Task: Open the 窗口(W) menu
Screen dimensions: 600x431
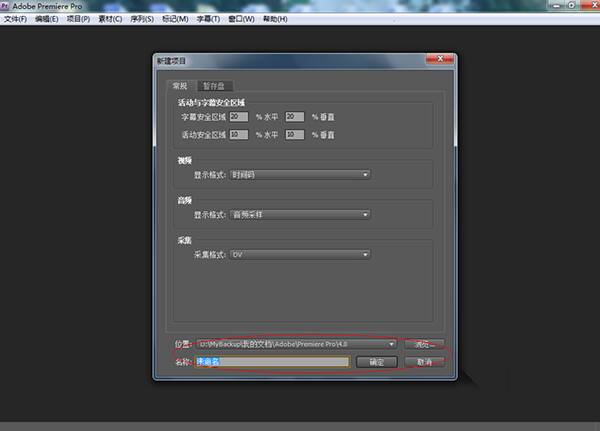Action: click(241, 19)
